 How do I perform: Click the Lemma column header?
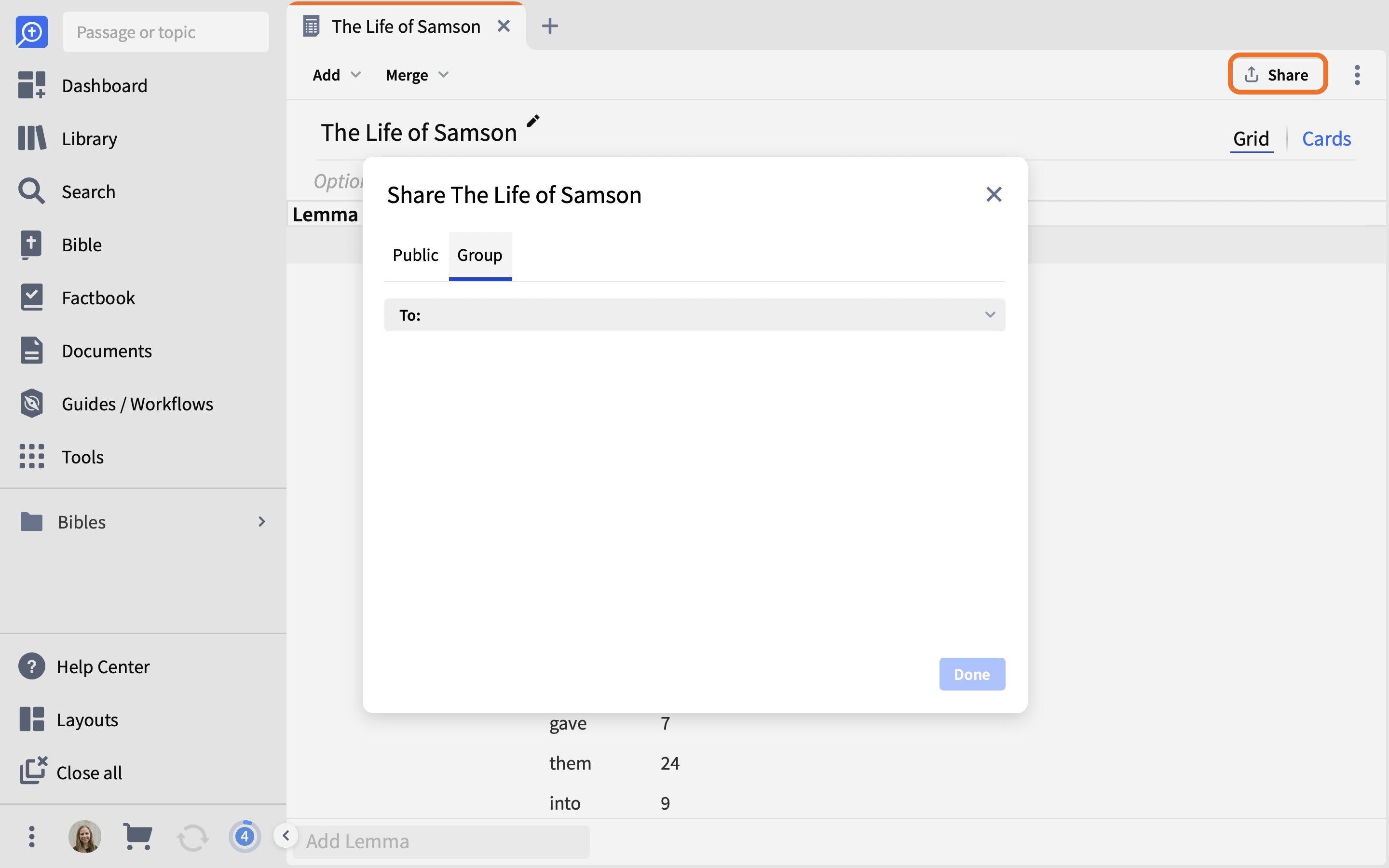pyautogui.click(x=326, y=214)
